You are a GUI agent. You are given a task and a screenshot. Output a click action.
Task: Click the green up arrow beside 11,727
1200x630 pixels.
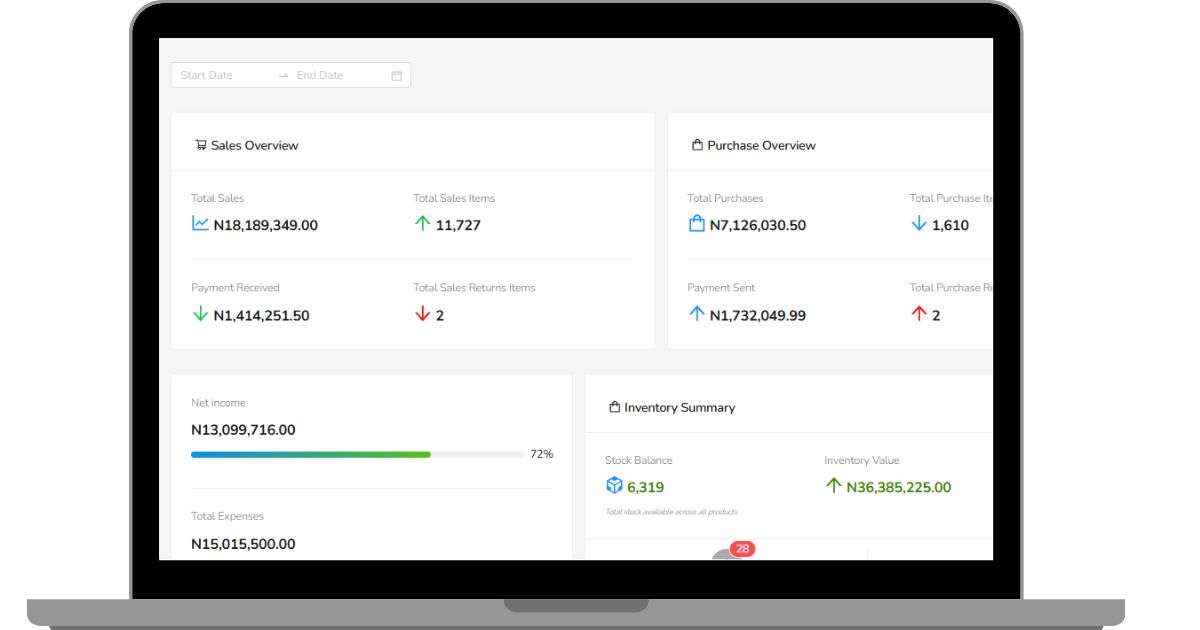click(x=422, y=224)
